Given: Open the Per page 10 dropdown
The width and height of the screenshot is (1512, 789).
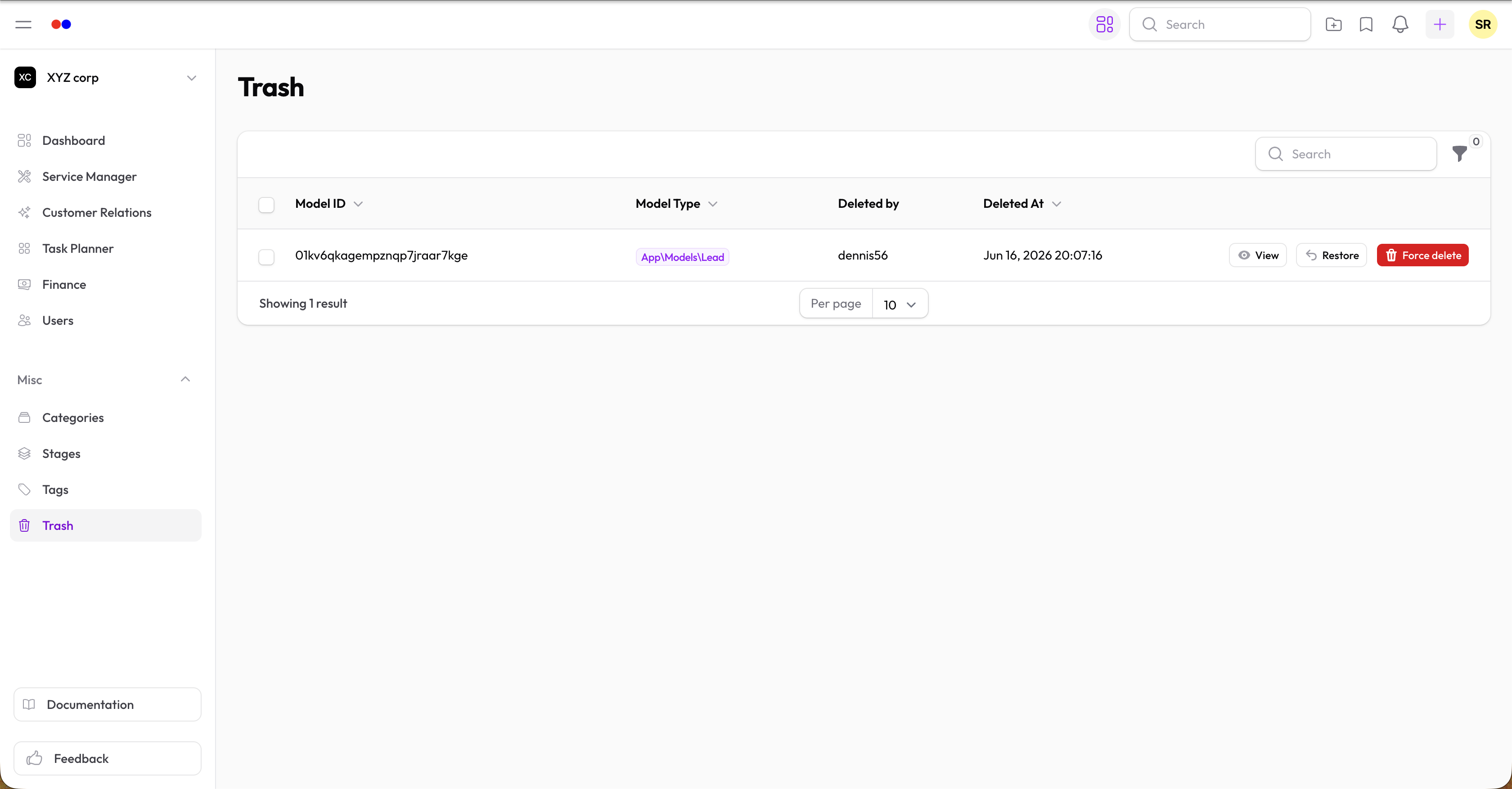Looking at the screenshot, I should [900, 304].
